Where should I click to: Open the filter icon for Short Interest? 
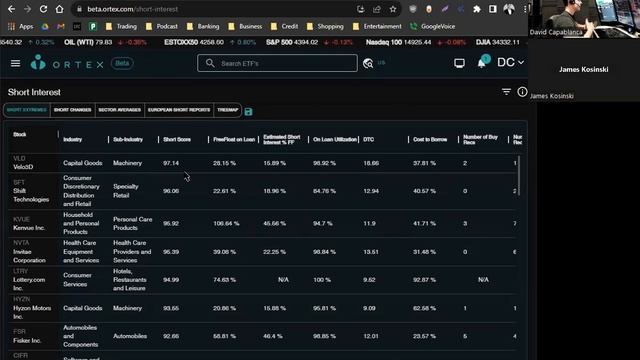click(506, 92)
